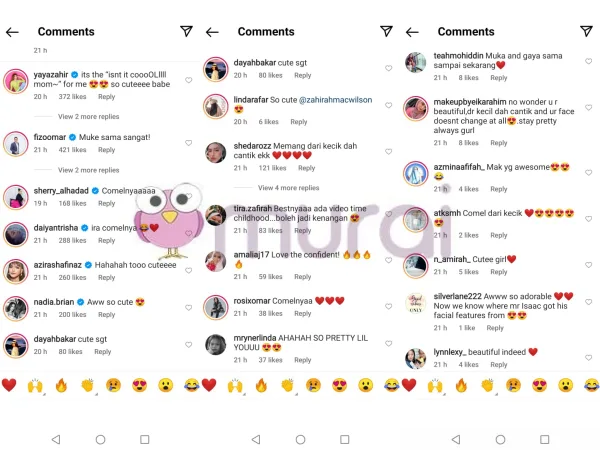Tap recent apps square in leftmost screen

point(145,439)
